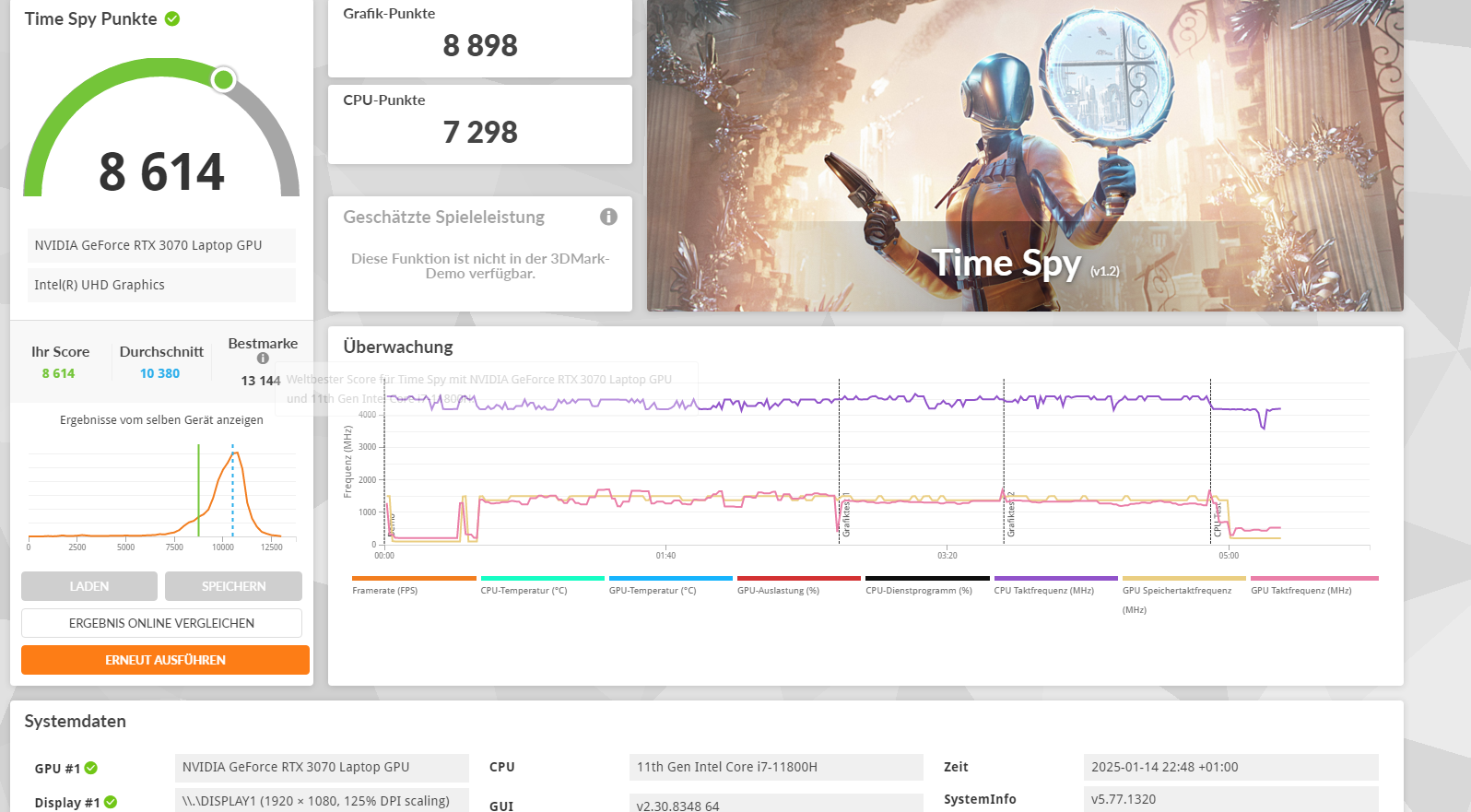Click the Ihr Score value 8 614

(x=58, y=373)
